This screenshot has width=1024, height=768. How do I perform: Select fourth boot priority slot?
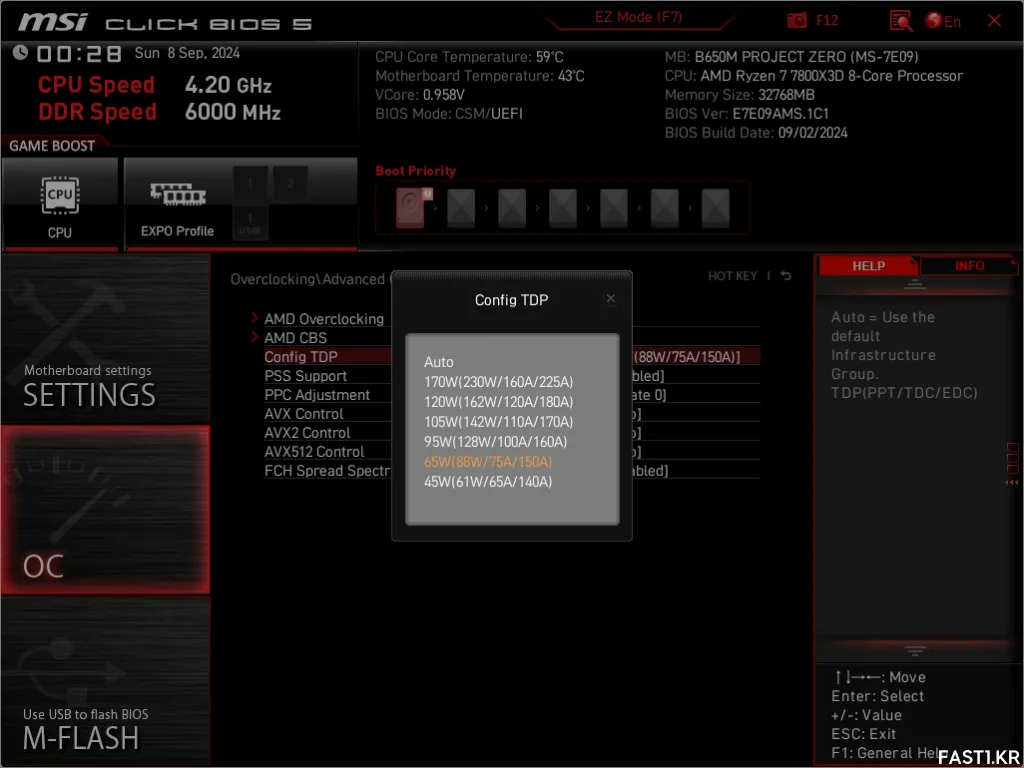coord(563,208)
